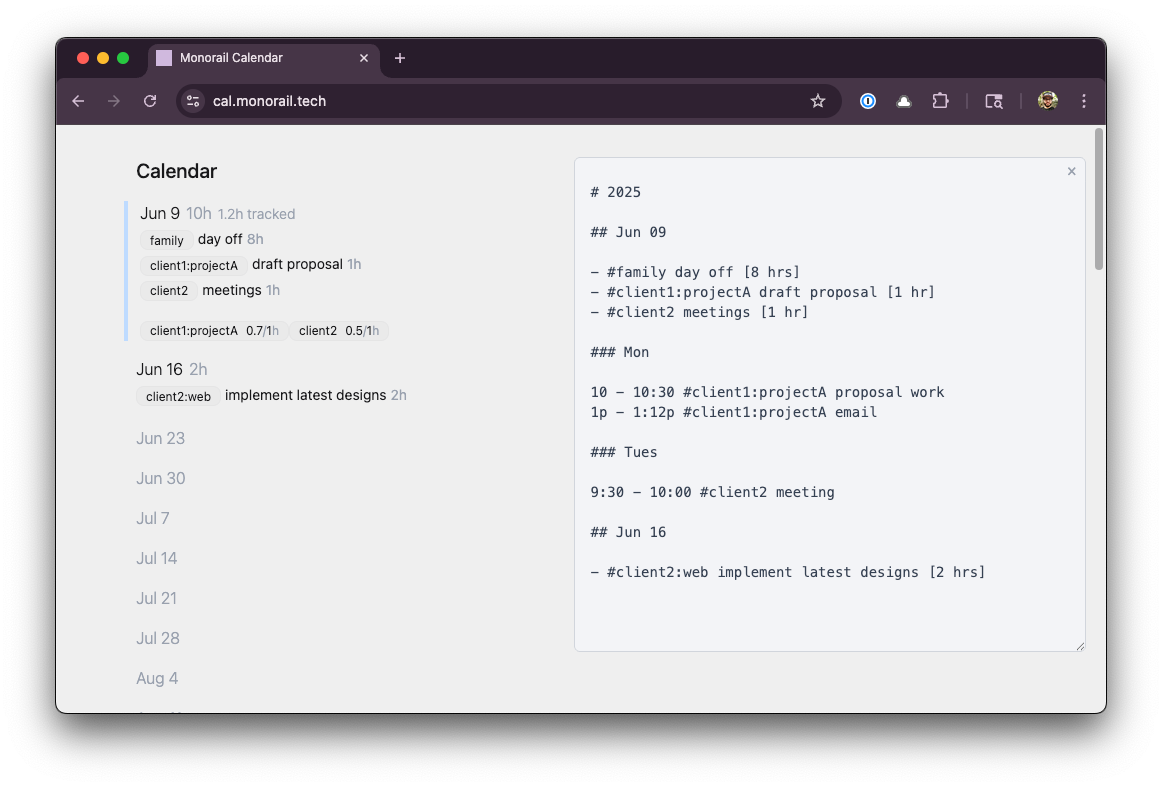Click the '1p – 1:12p #client1:projectA email' line
This screenshot has height=787, width=1162.
[x=734, y=412]
